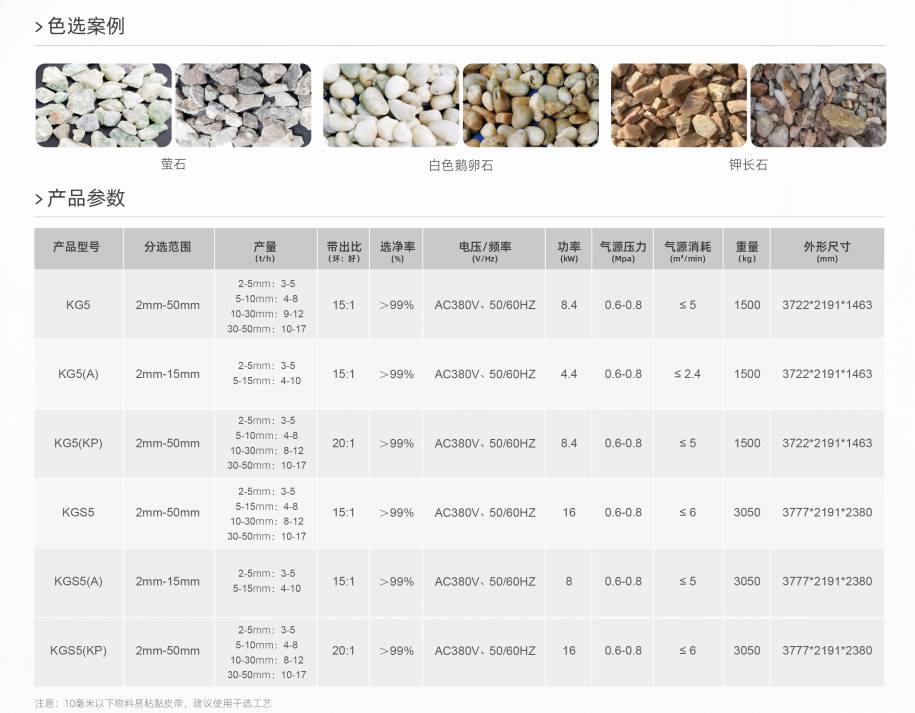Click the green-white fluorite sample photo

pos(103,105)
